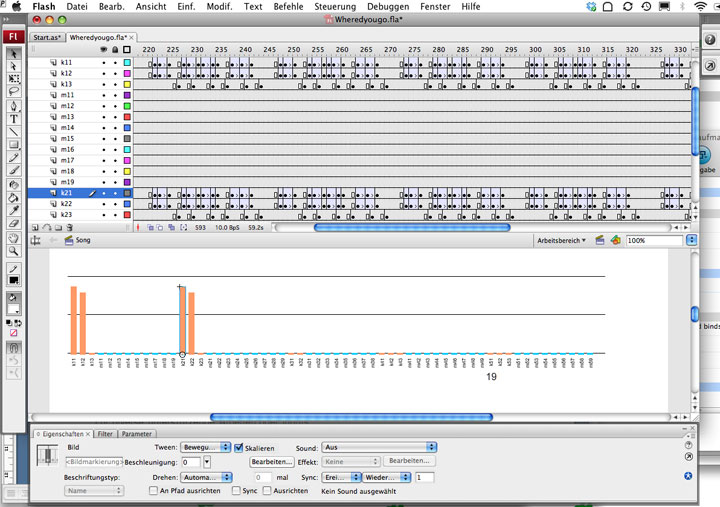Click add layer folder icon
Image resolution: width=720 pixels, height=507 pixels.
[x=58, y=227]
